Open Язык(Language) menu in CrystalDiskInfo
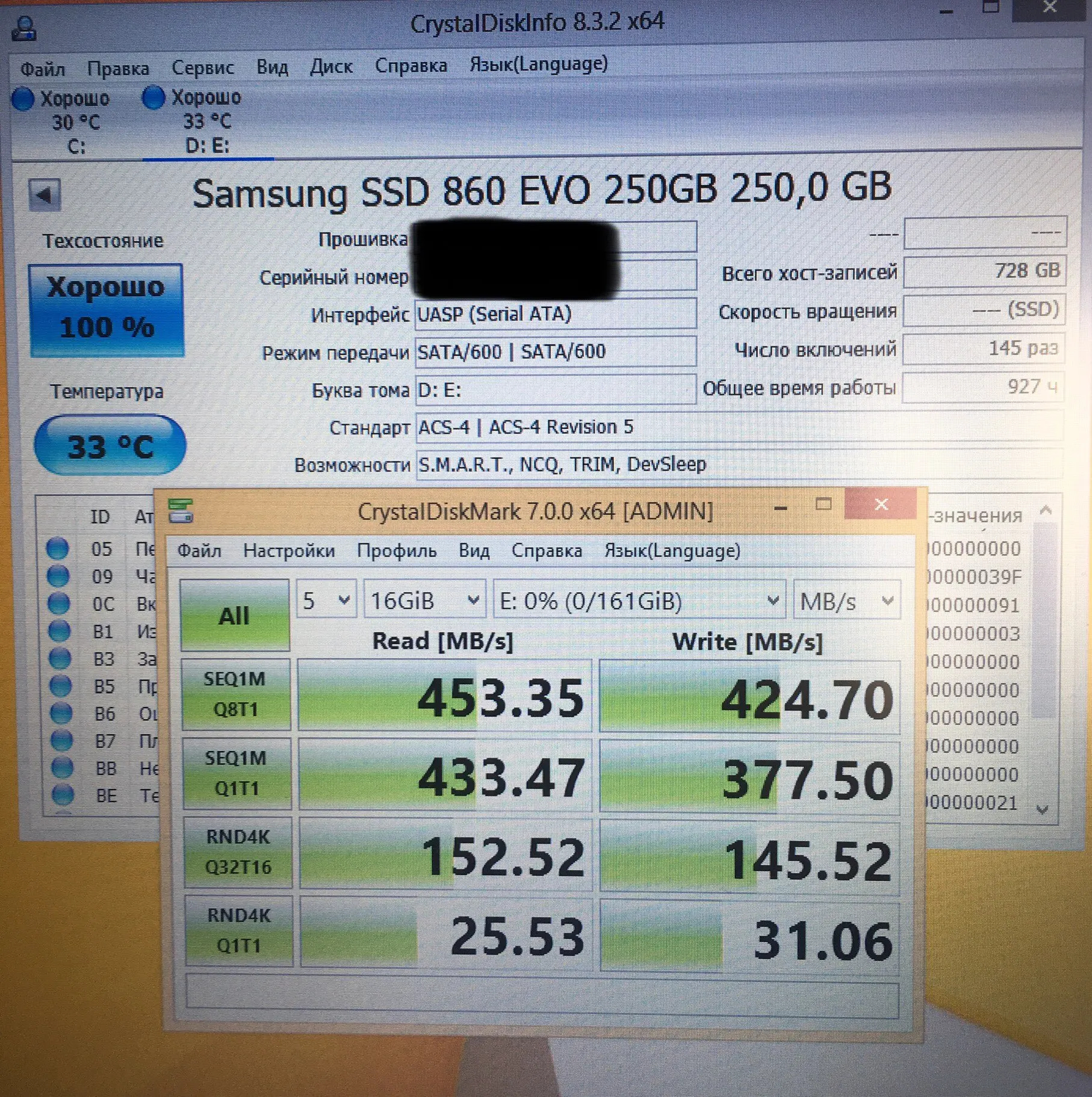Viewport: 1092px width, 1097px height. [x=539, y=64]
